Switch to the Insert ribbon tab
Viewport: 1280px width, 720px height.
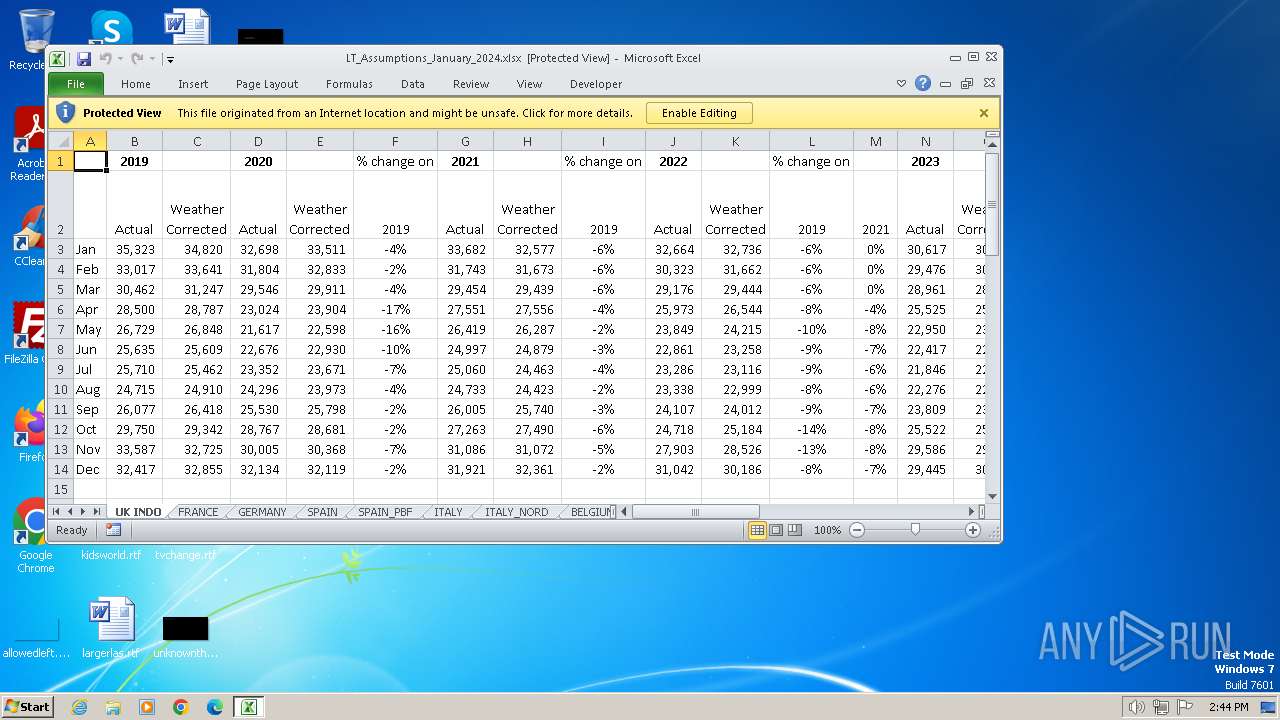point(193,84)
